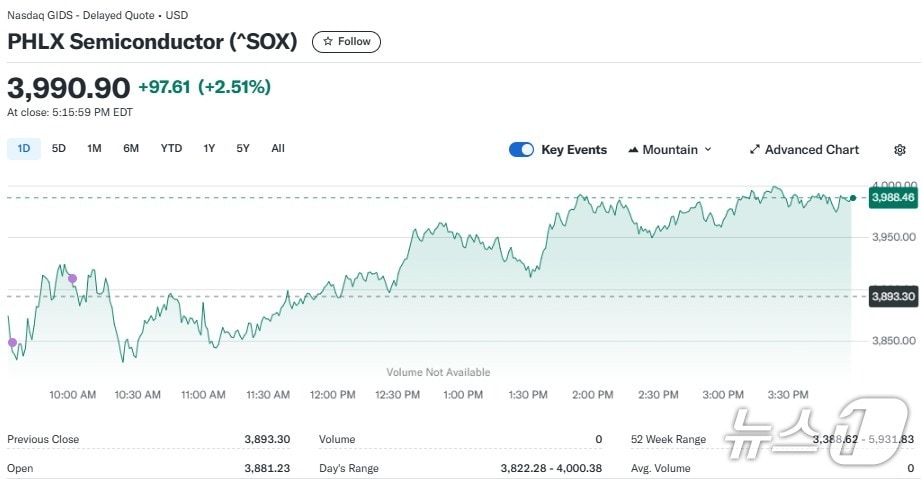Toggle the Key Events switch
This screenshot has width=922, height=479.
(521, 150)
